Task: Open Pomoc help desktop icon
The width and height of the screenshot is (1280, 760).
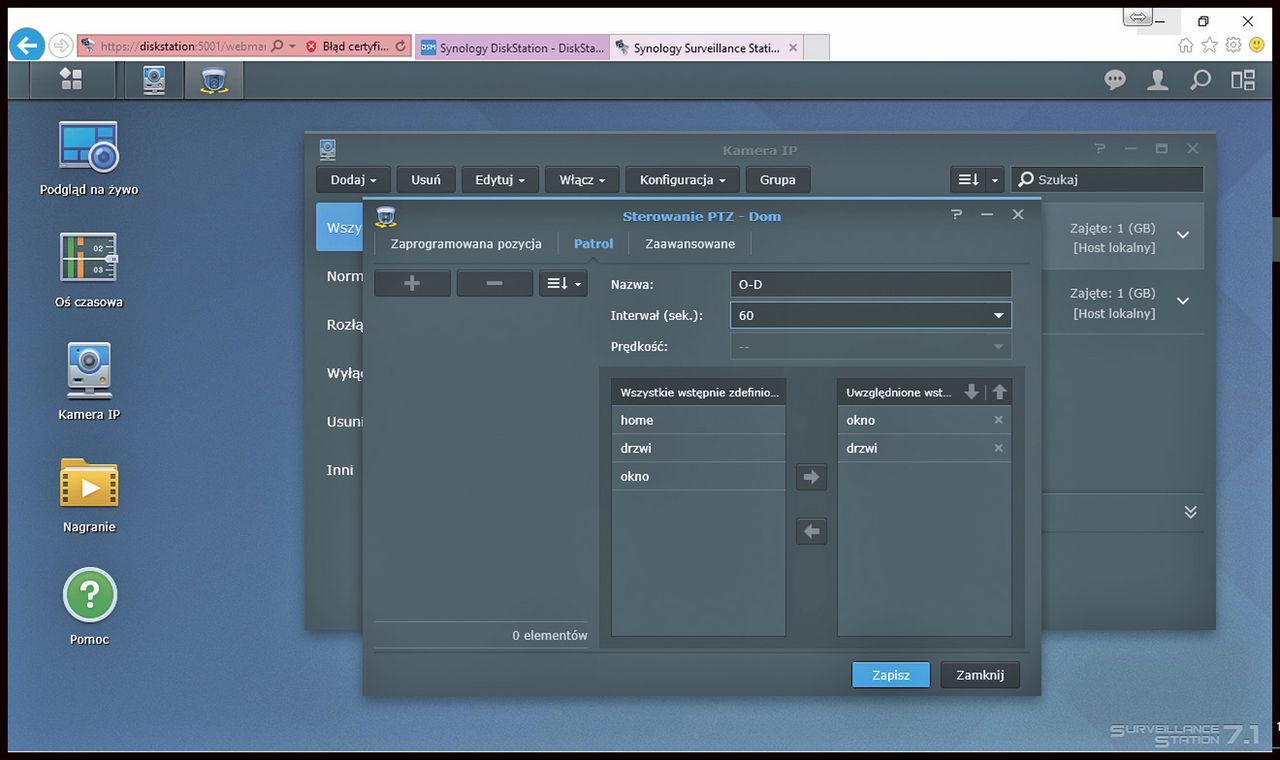Action: click(x=89, y=607)
